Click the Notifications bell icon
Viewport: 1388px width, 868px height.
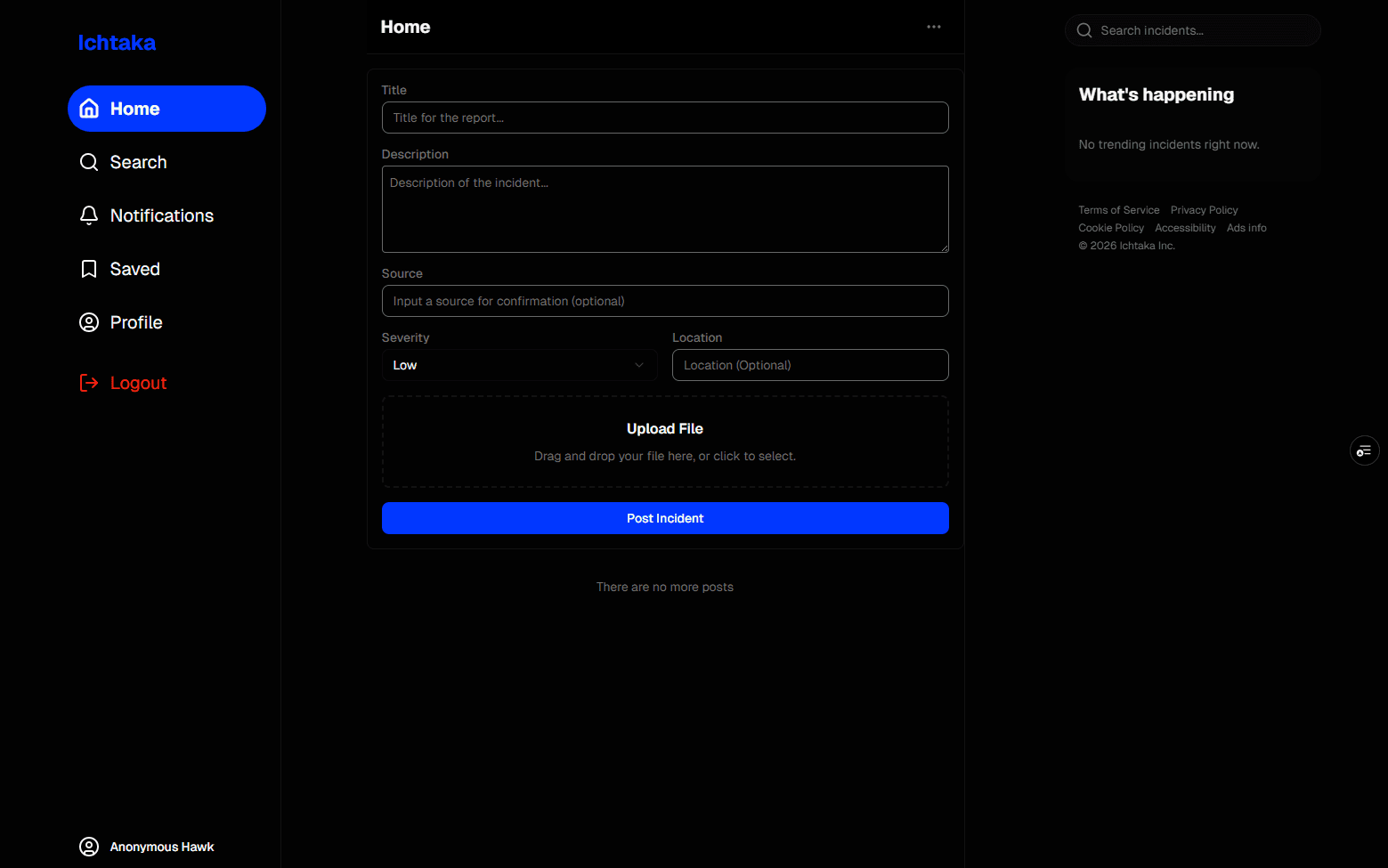[x=89, y=215]
